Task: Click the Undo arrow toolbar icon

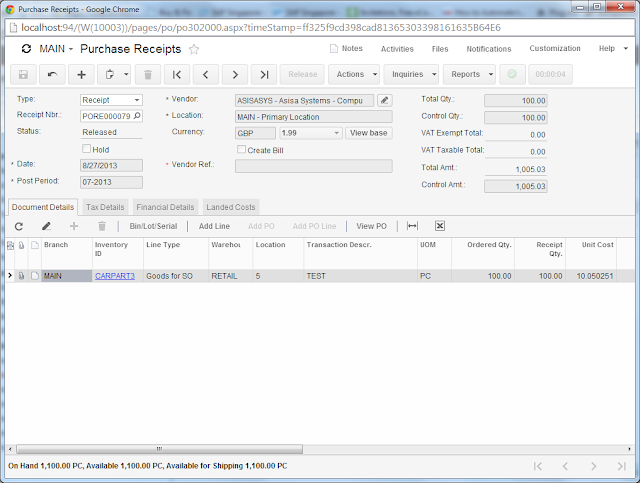Action: (x=52, y=74)
